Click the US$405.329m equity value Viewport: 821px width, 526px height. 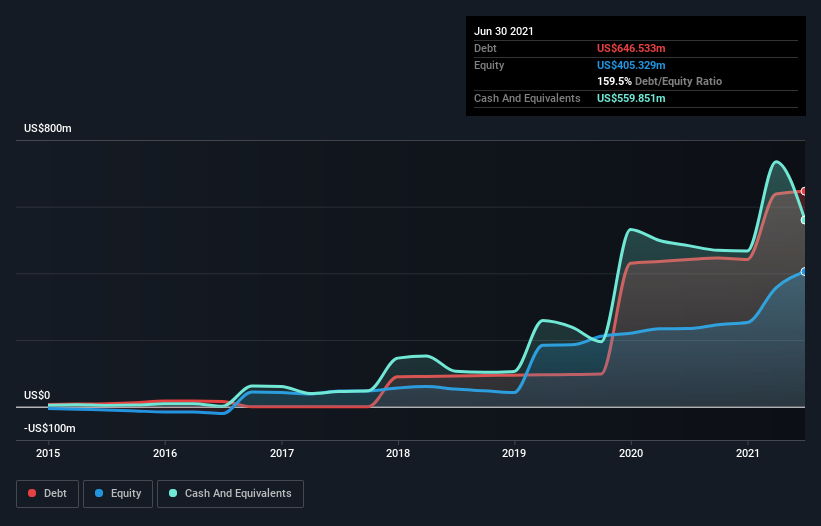coord(631,65)
